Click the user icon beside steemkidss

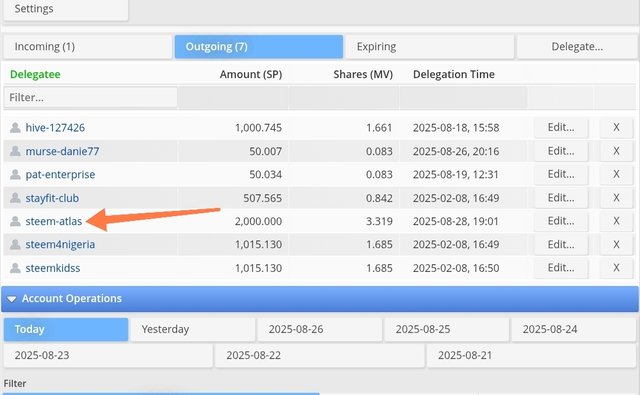(15, 268)
